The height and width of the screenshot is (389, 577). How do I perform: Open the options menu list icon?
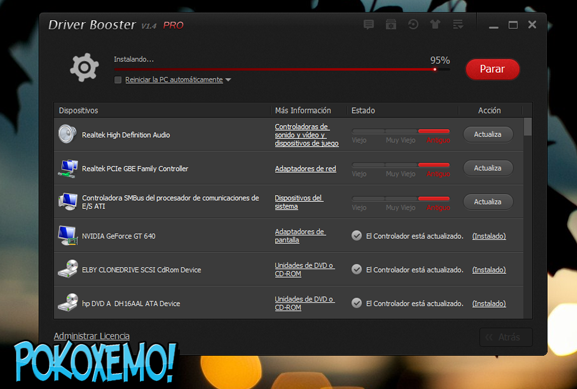click(x=458, y=25)
